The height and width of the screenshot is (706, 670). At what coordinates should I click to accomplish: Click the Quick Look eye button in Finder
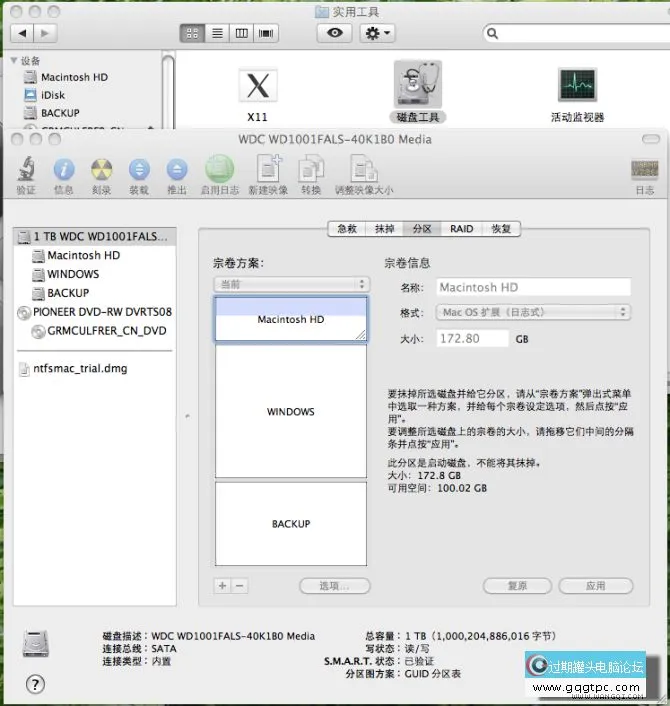(x=335, y=33)
